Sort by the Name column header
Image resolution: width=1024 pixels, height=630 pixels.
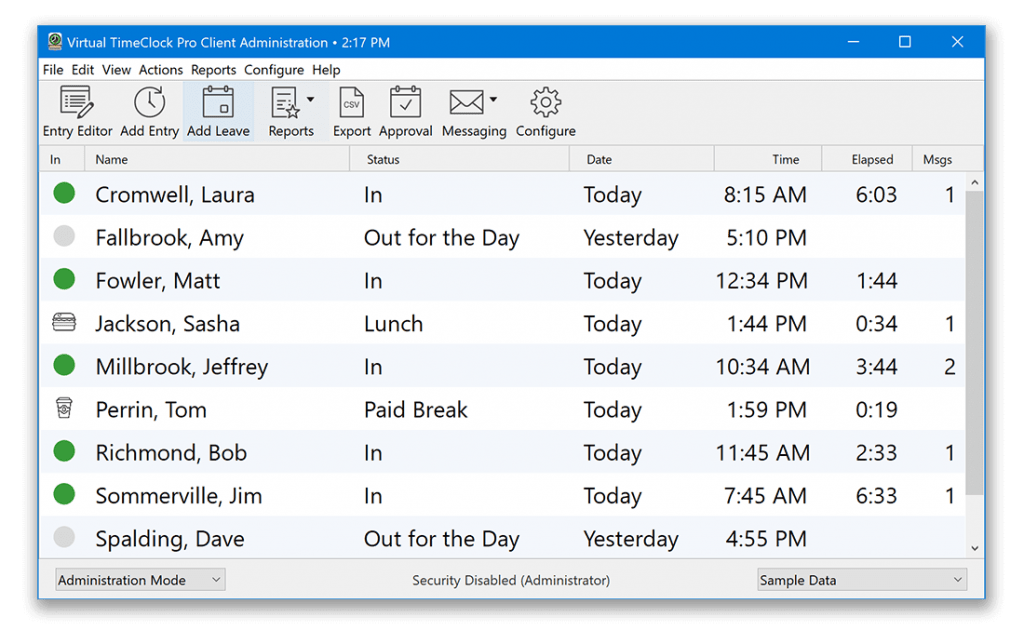(x=217, y=159)
